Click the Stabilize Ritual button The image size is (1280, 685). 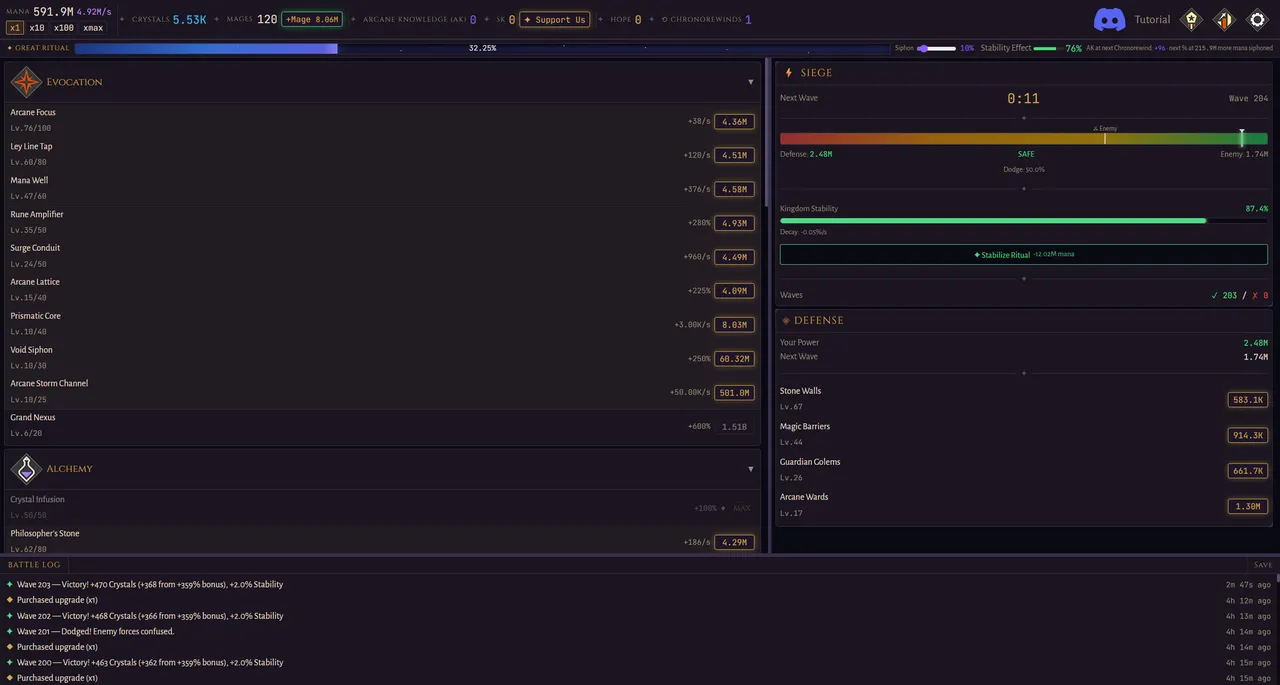click(x=1024, y=254)
